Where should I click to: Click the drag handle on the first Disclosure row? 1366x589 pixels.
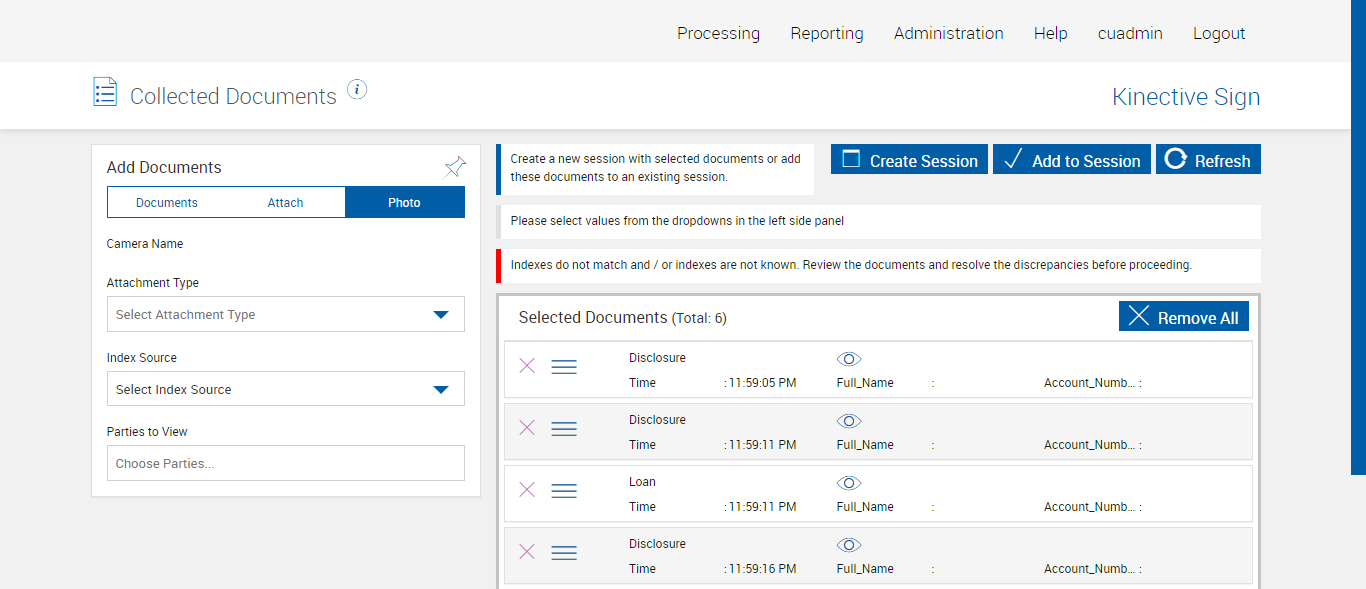tap(564, 366)
